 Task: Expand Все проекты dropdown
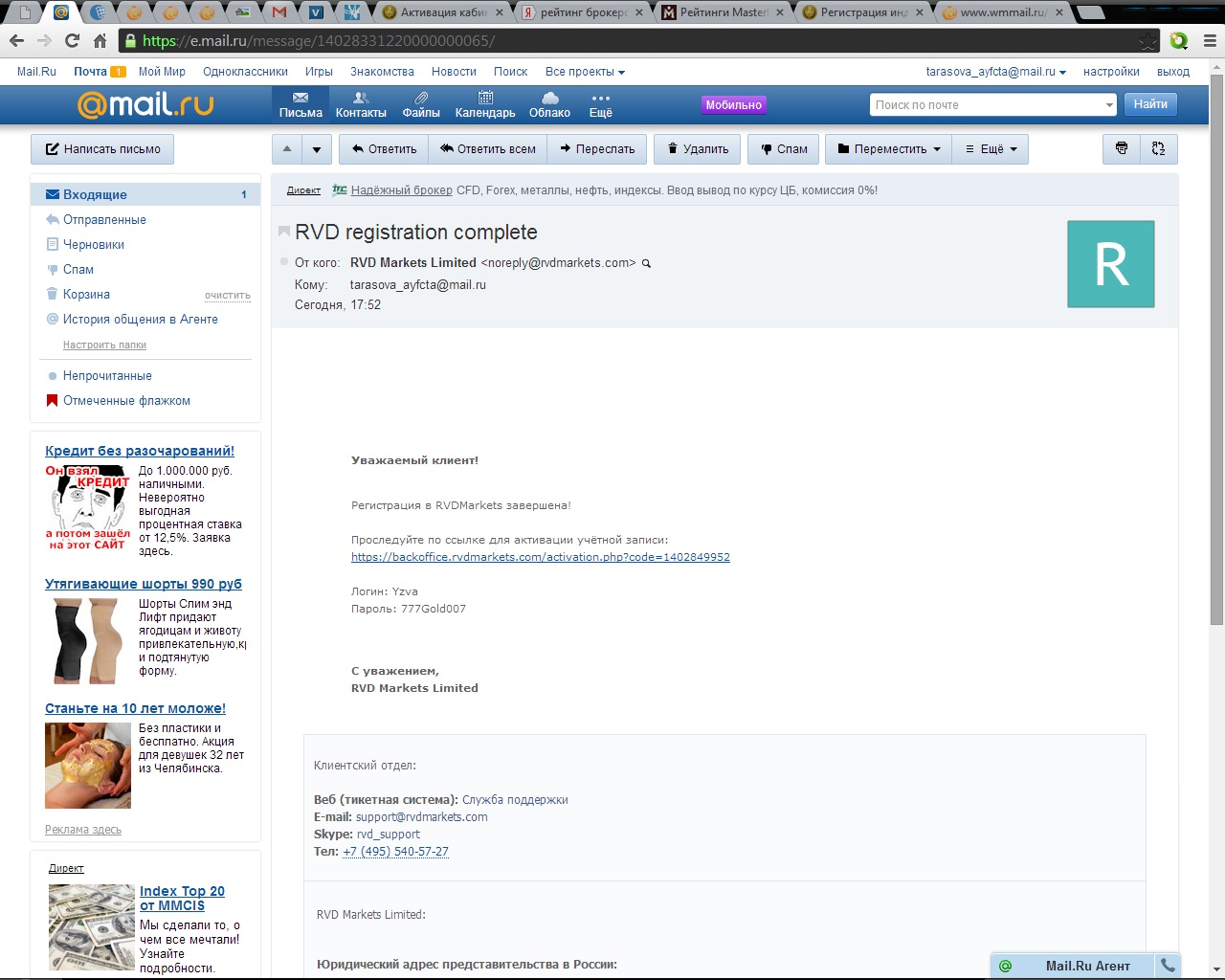pyautogui.click(x=585, y=72)
